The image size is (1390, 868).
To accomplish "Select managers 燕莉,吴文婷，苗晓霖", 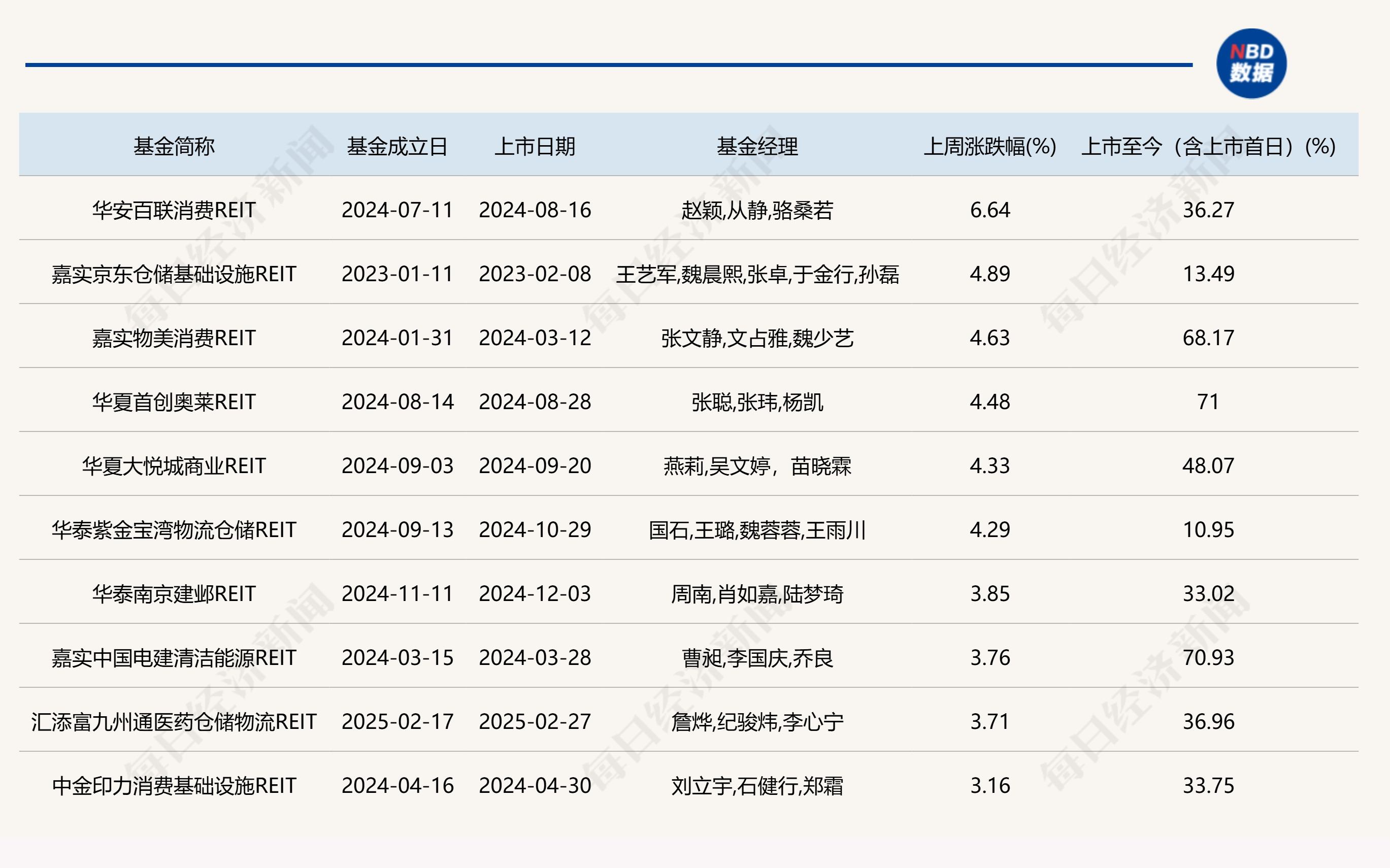I will coord(757,465).
